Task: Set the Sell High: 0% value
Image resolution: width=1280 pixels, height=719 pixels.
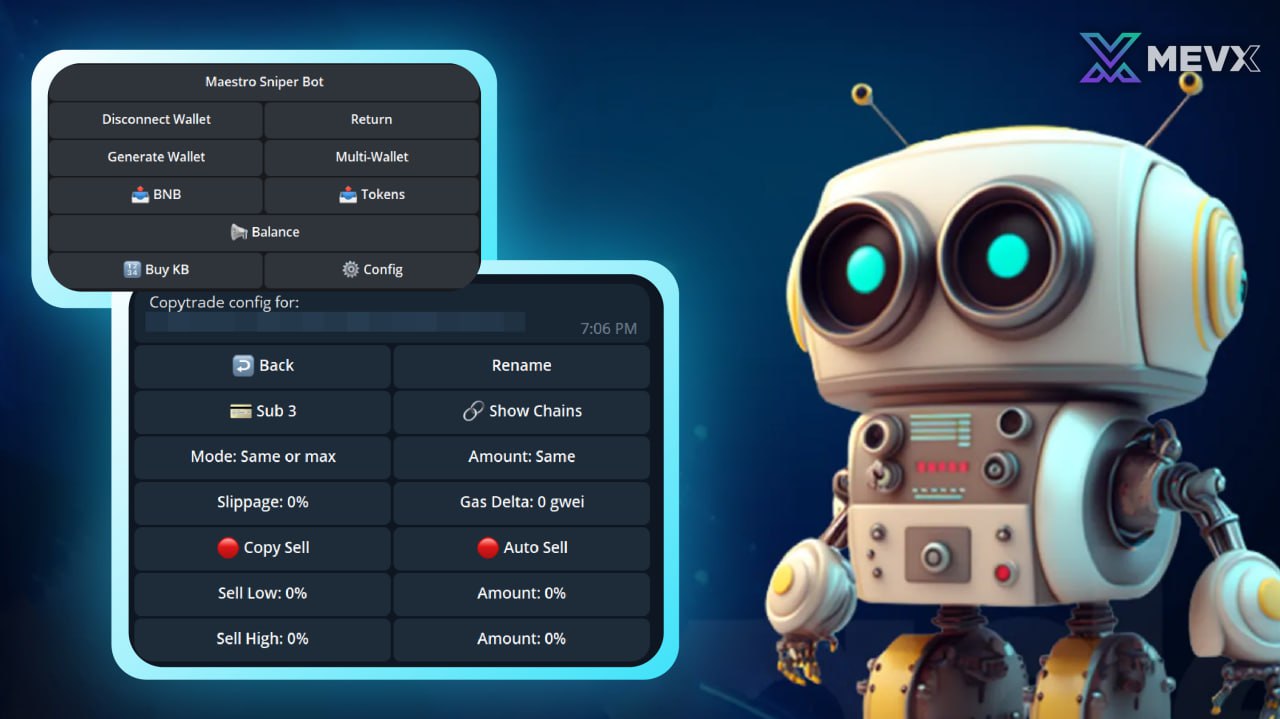Action: (262, 639)
